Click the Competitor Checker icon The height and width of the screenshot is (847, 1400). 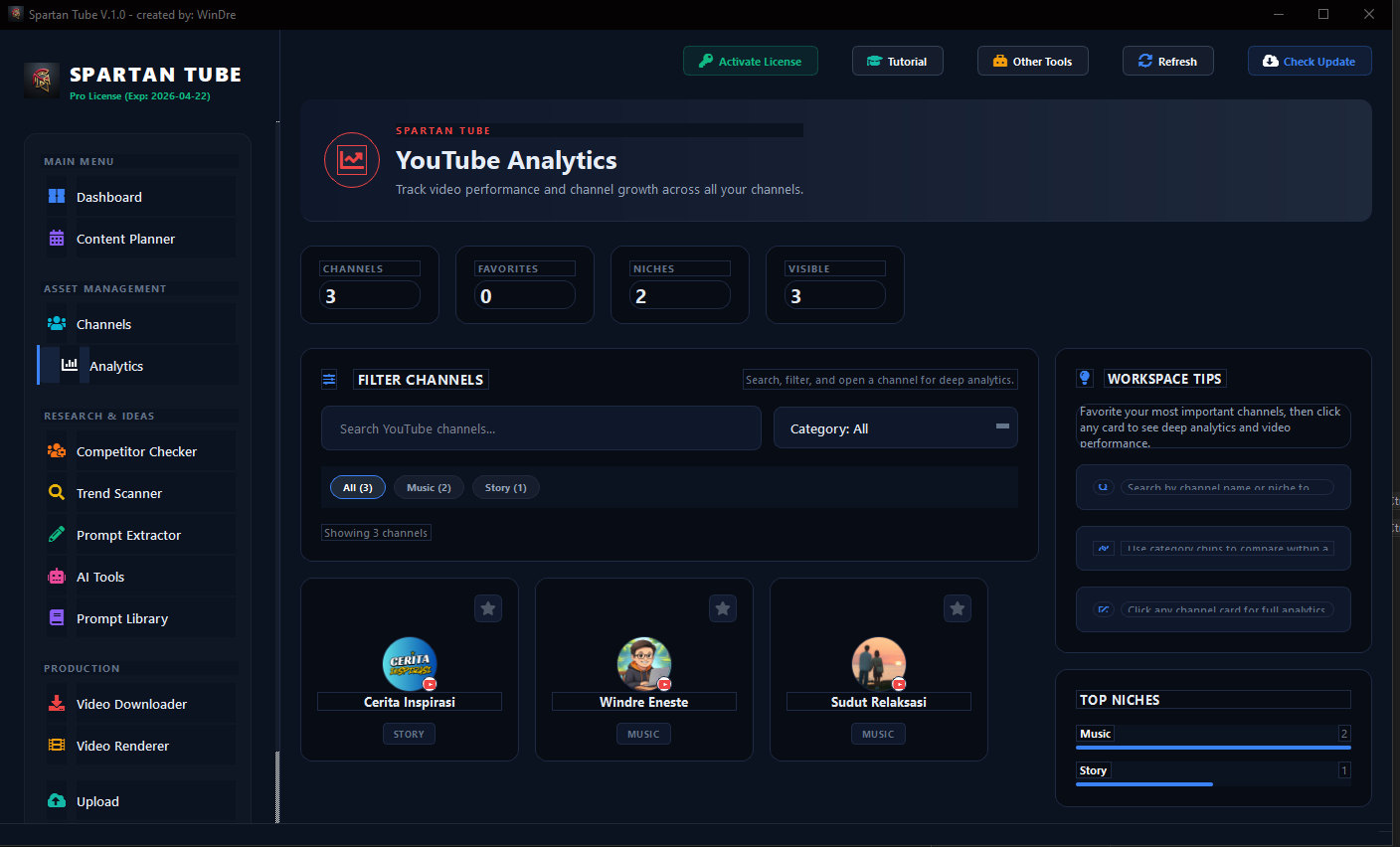click(56, 451)
